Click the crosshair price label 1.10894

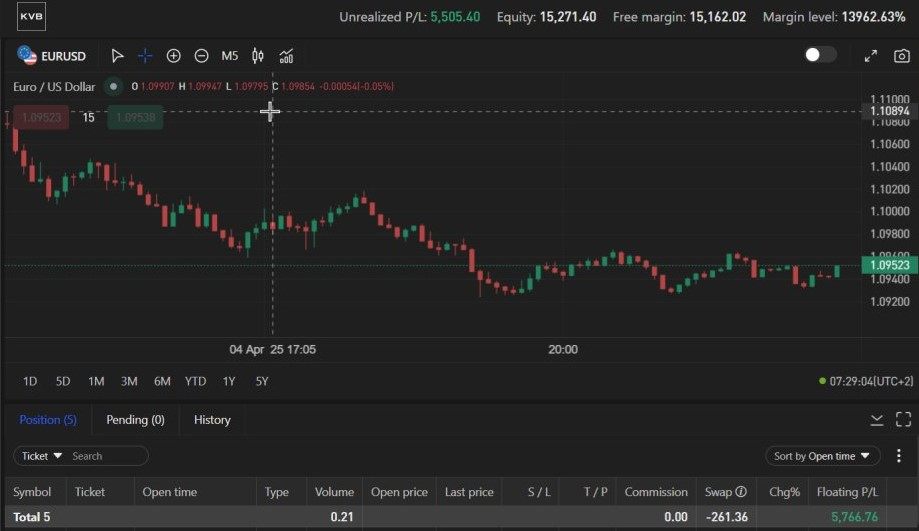(x=890, y=111)
